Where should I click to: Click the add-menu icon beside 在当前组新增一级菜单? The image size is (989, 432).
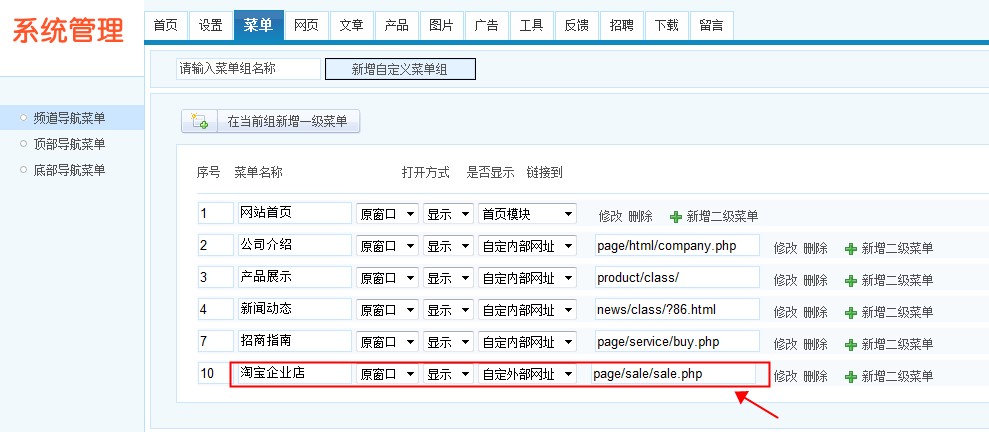[199, 122]
